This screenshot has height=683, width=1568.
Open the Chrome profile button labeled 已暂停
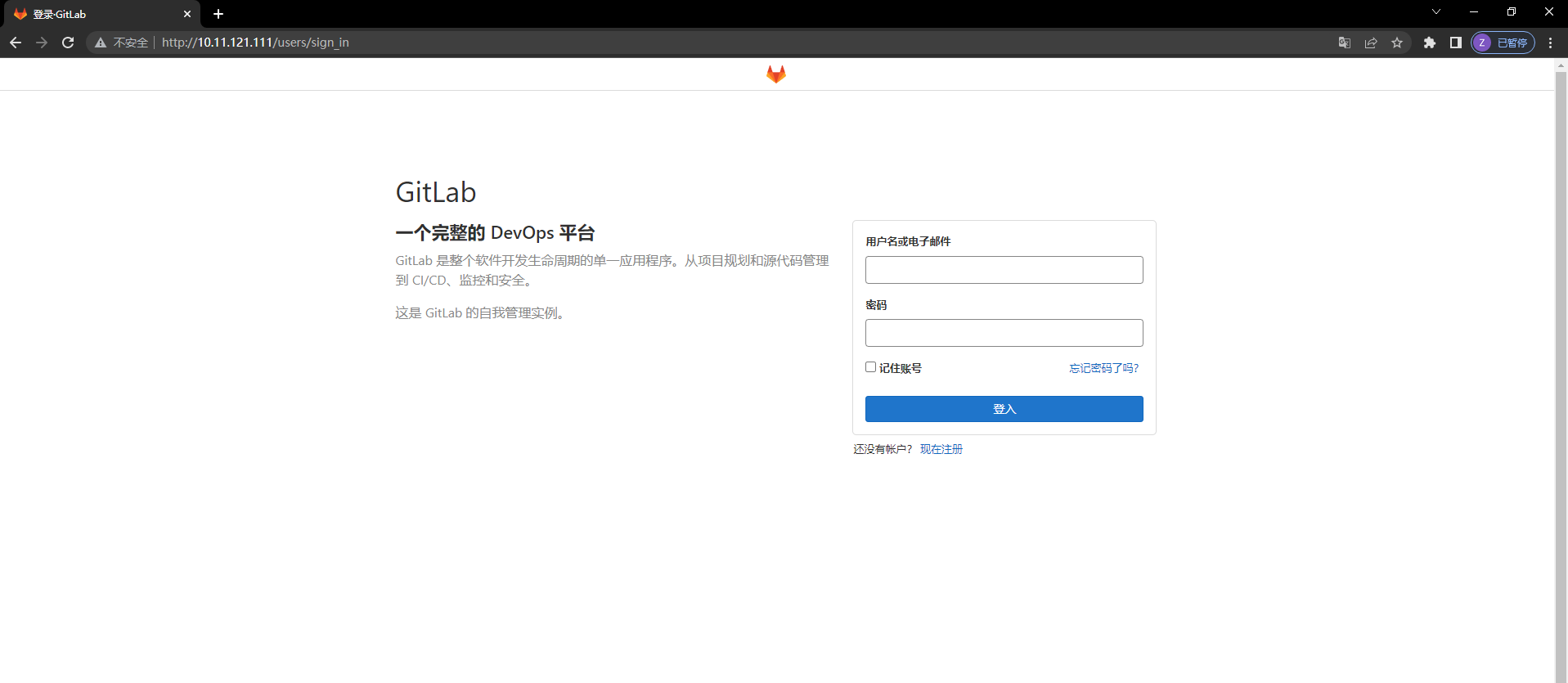(1503, 43)
